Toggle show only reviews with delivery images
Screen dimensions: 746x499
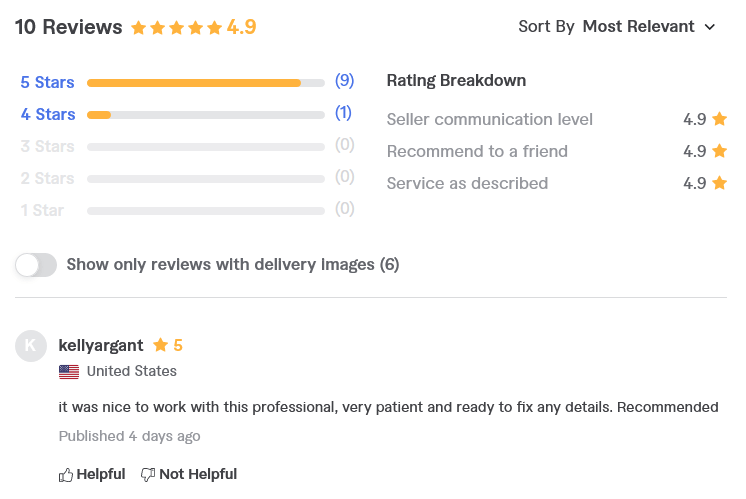click(36, 265)
